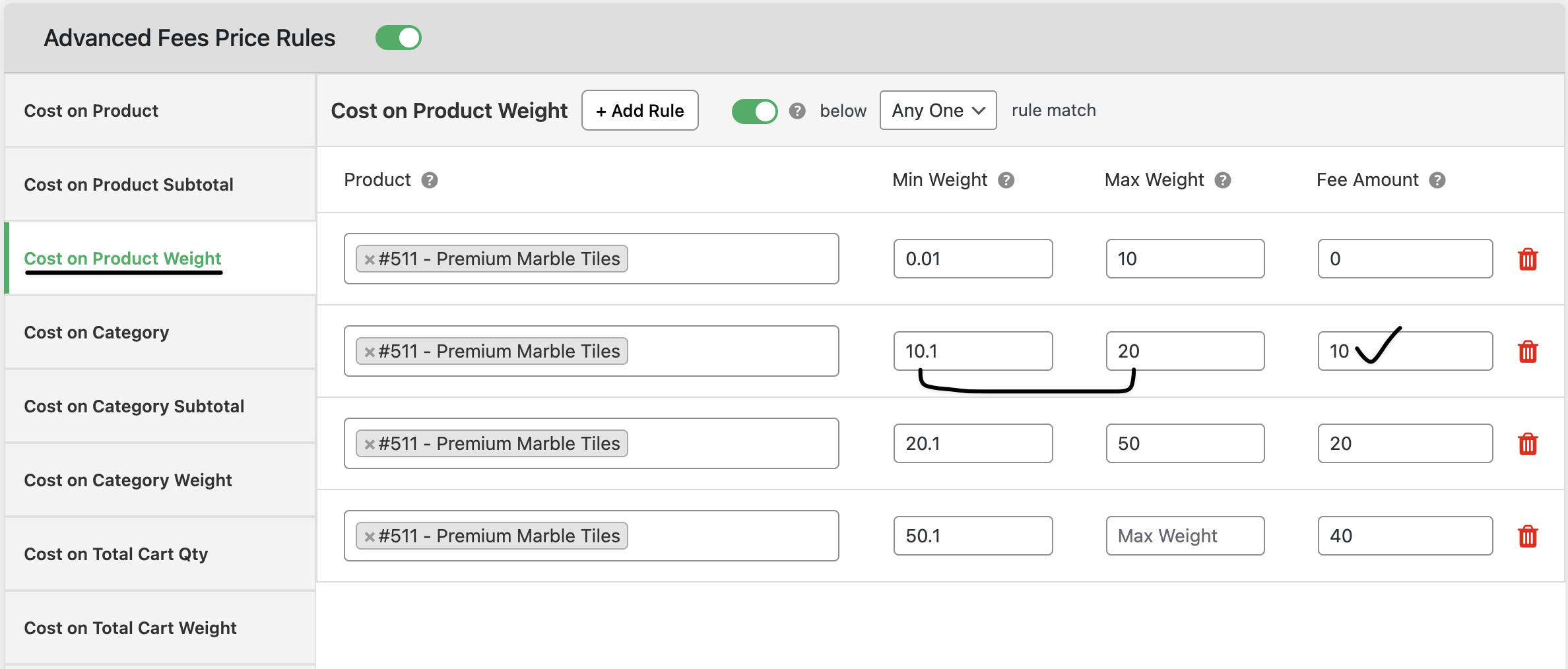Click the Max Weight help icon
Image resolution: width=1568 pixels, height=669 pixels.
click(x=1222, y=180)
